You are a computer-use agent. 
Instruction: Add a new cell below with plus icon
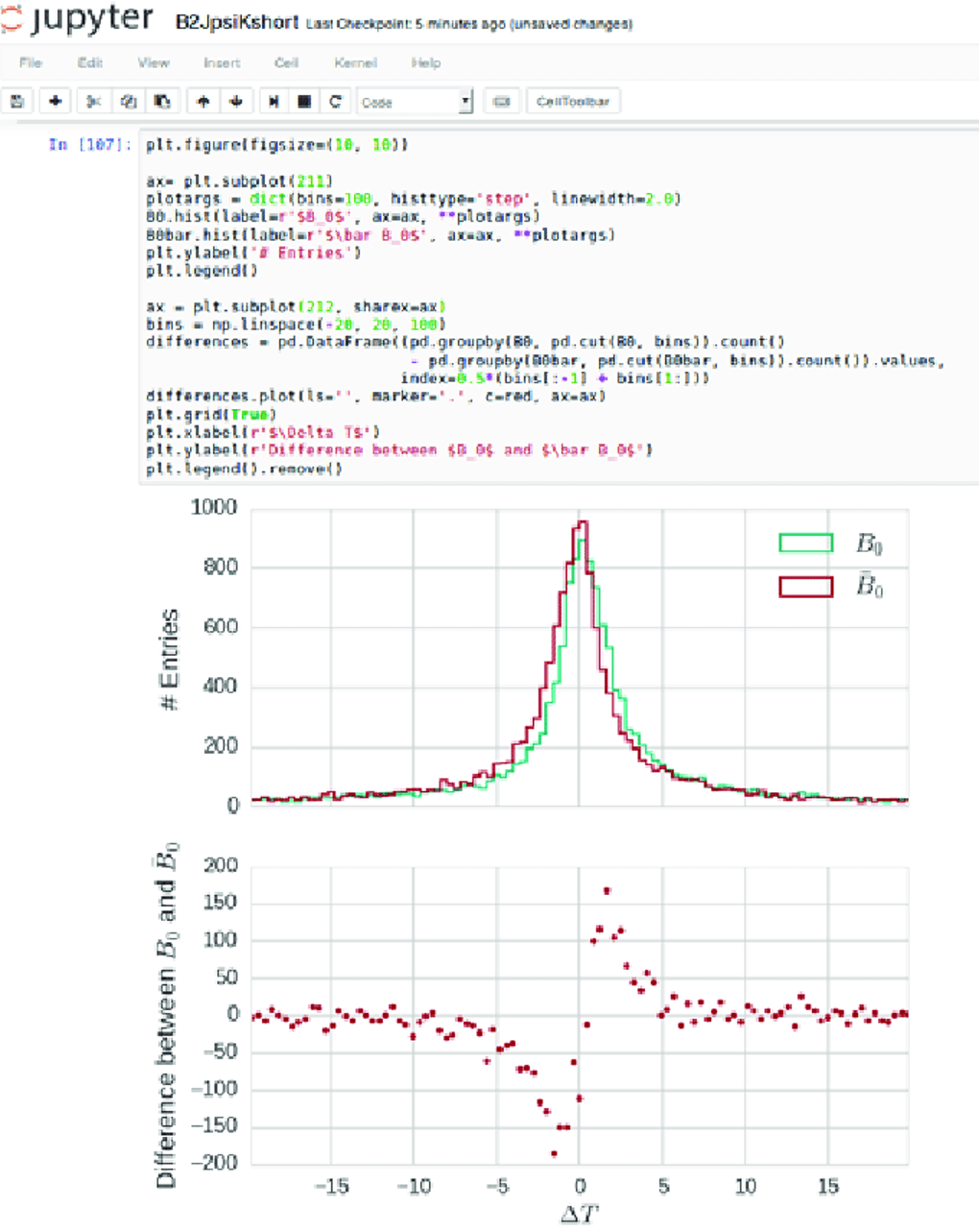tap(55, 101)
